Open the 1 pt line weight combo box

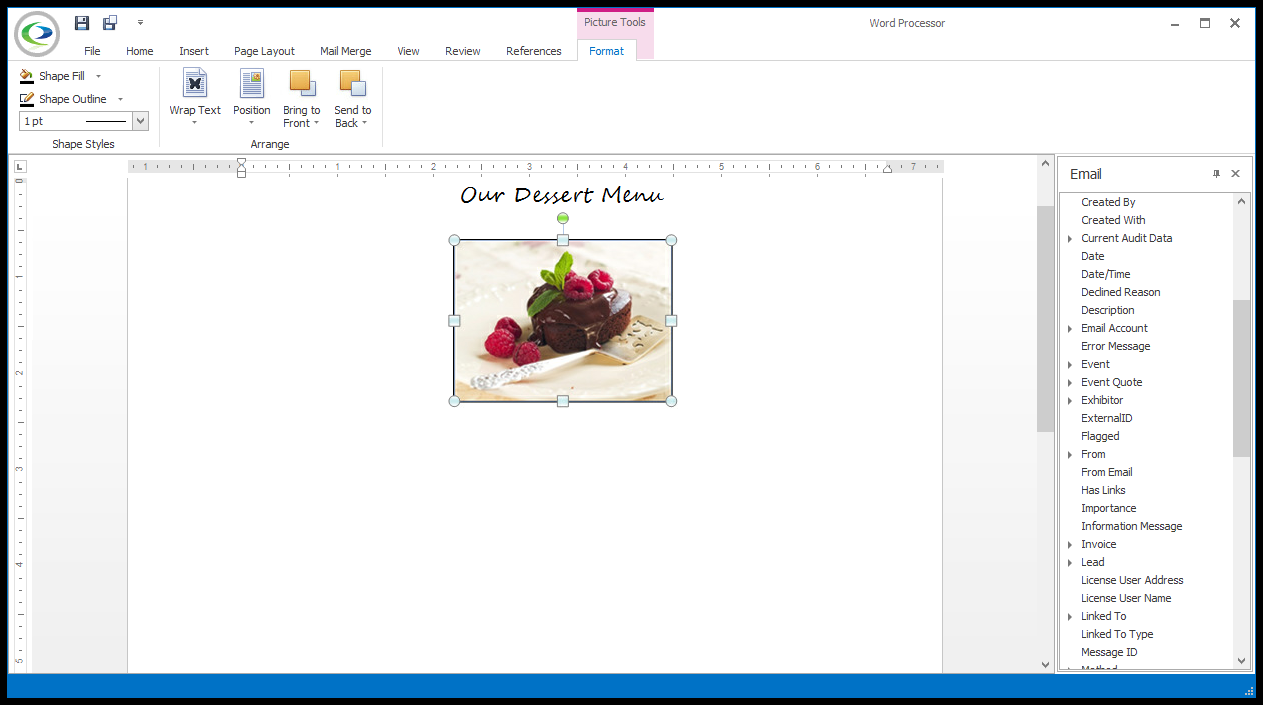[84, 121]
